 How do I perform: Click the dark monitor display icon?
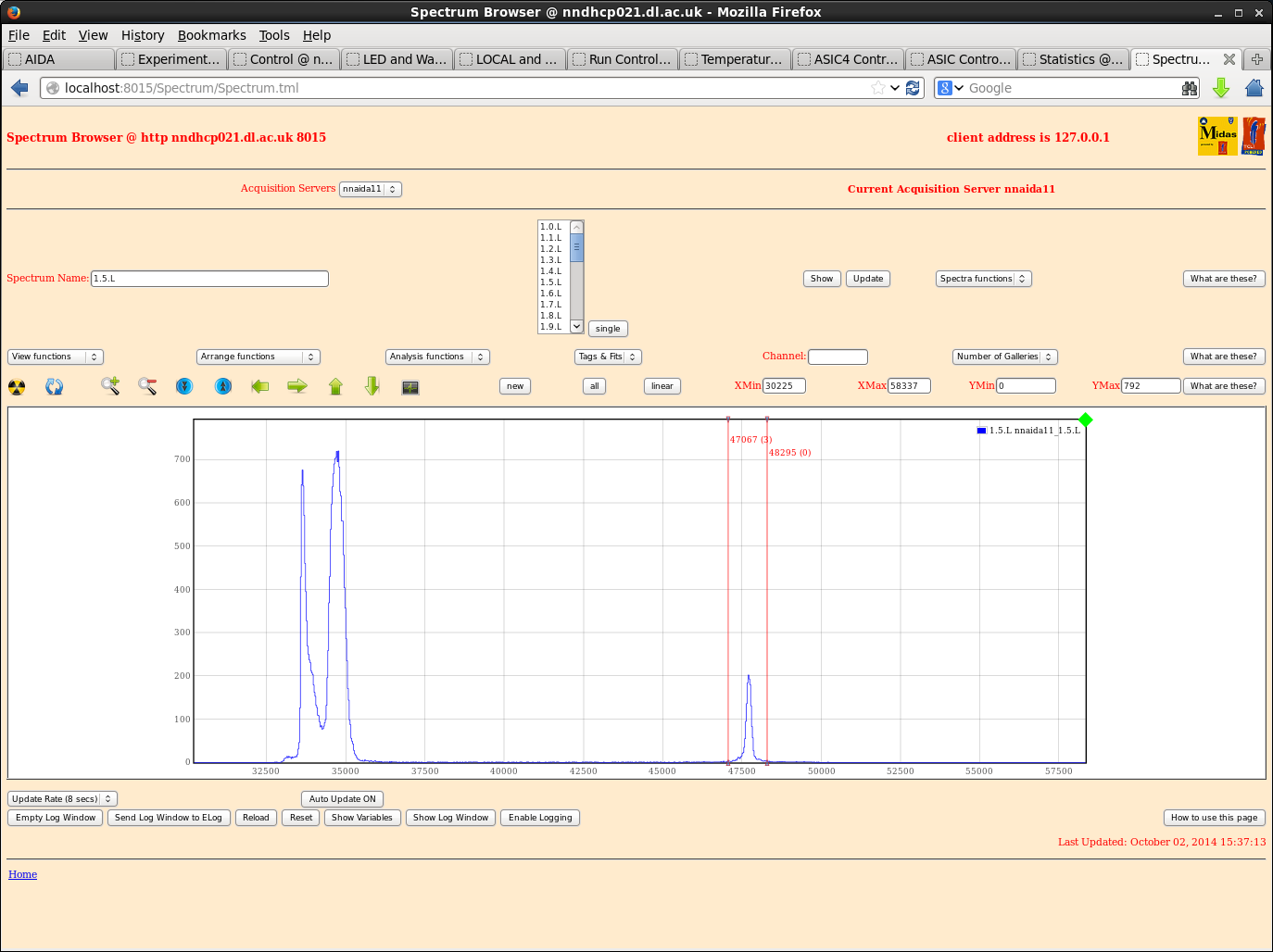(410, 387)
